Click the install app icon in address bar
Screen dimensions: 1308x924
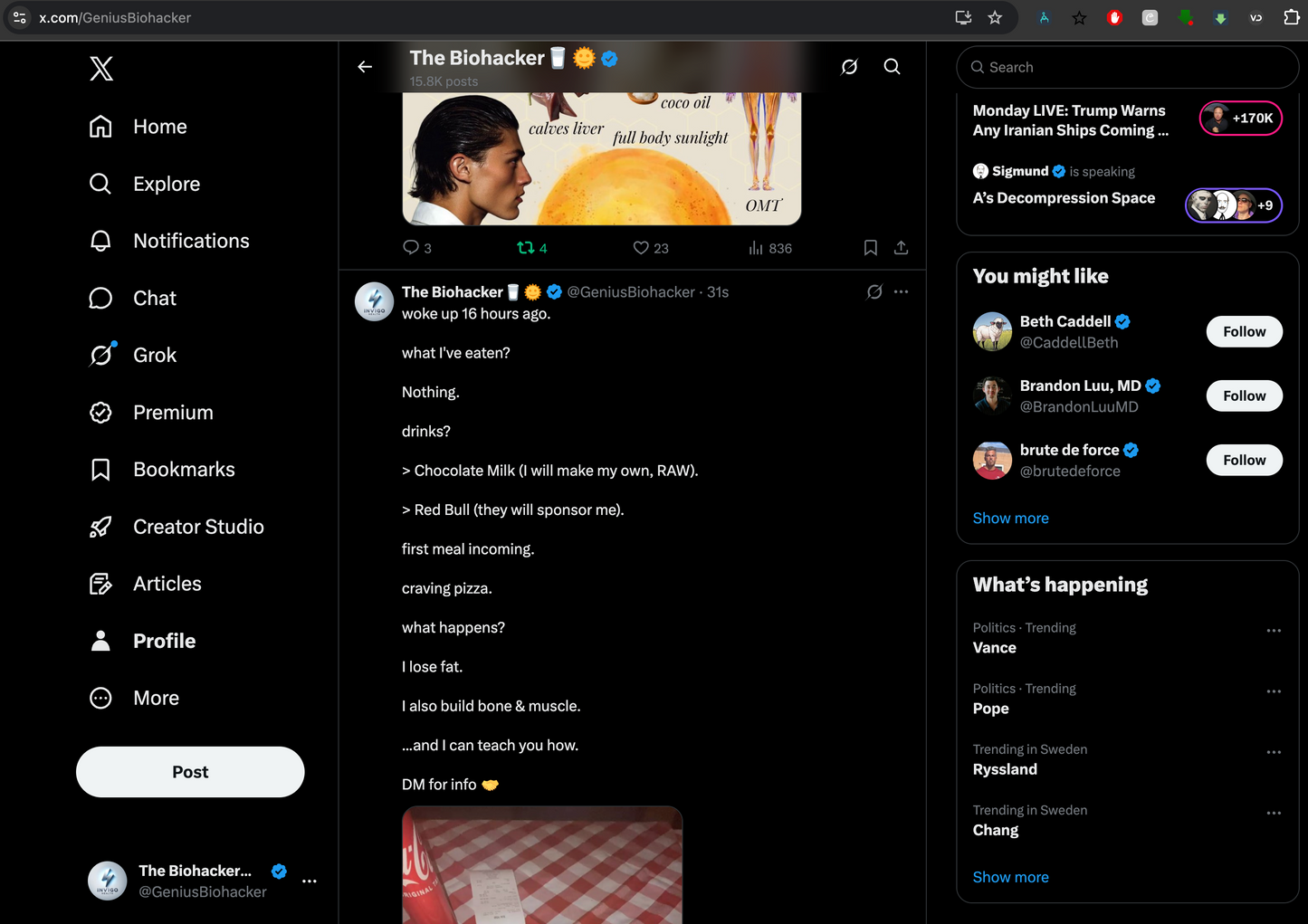(x=963, y=17)
